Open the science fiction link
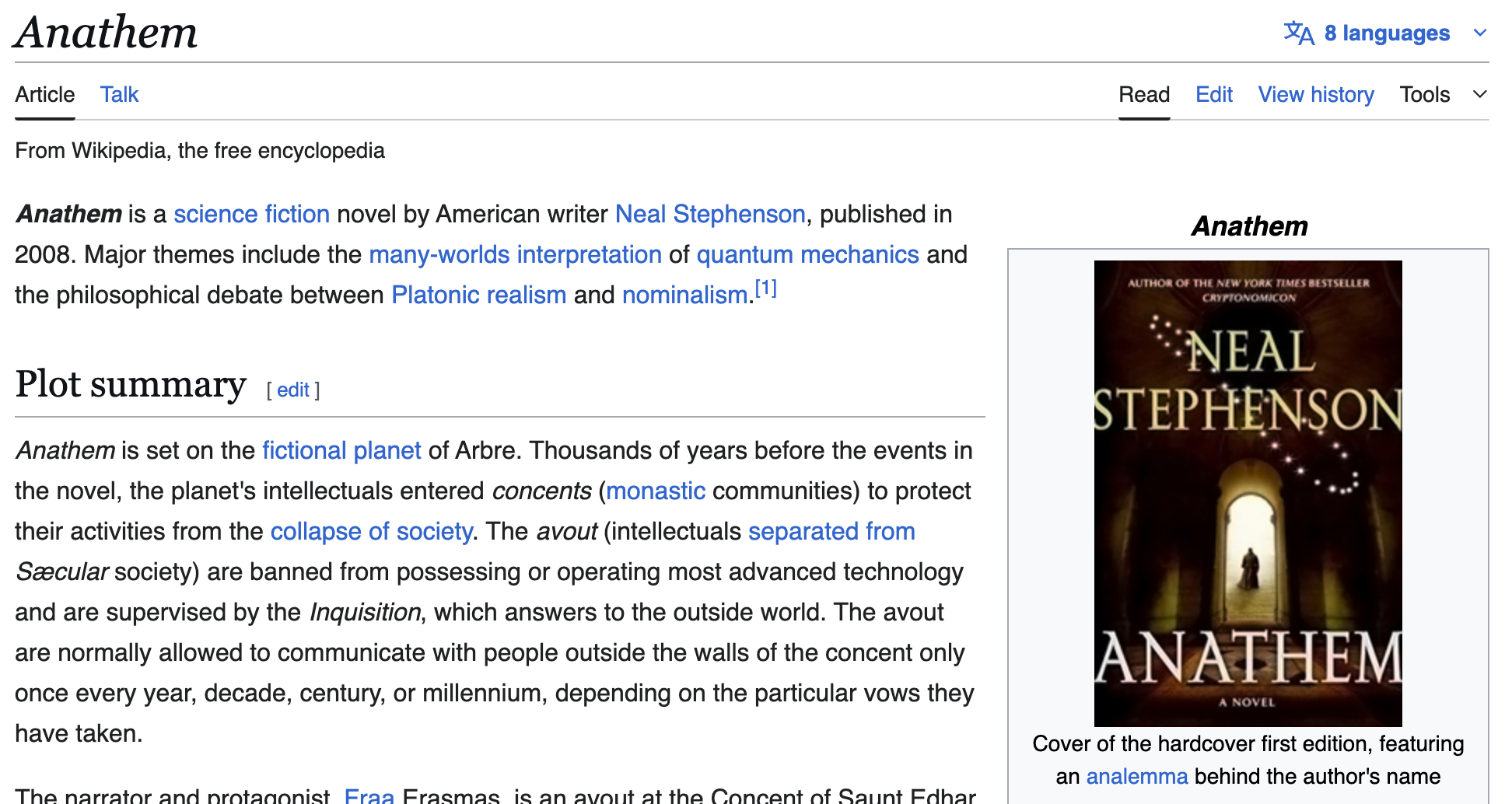This screenshot has height=804, width=1512. pos(251,214)
